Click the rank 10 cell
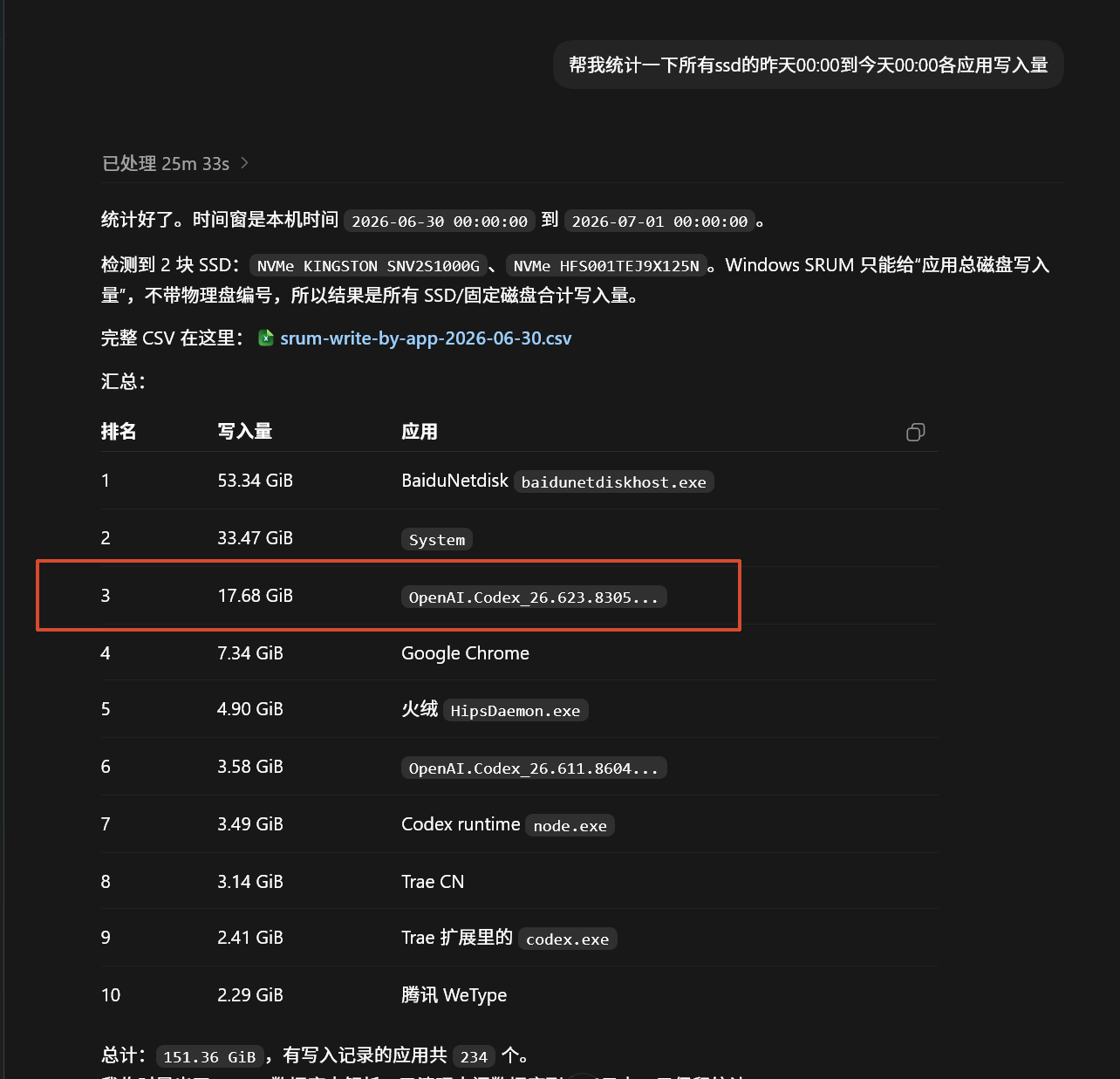 [x=111, y=995]
